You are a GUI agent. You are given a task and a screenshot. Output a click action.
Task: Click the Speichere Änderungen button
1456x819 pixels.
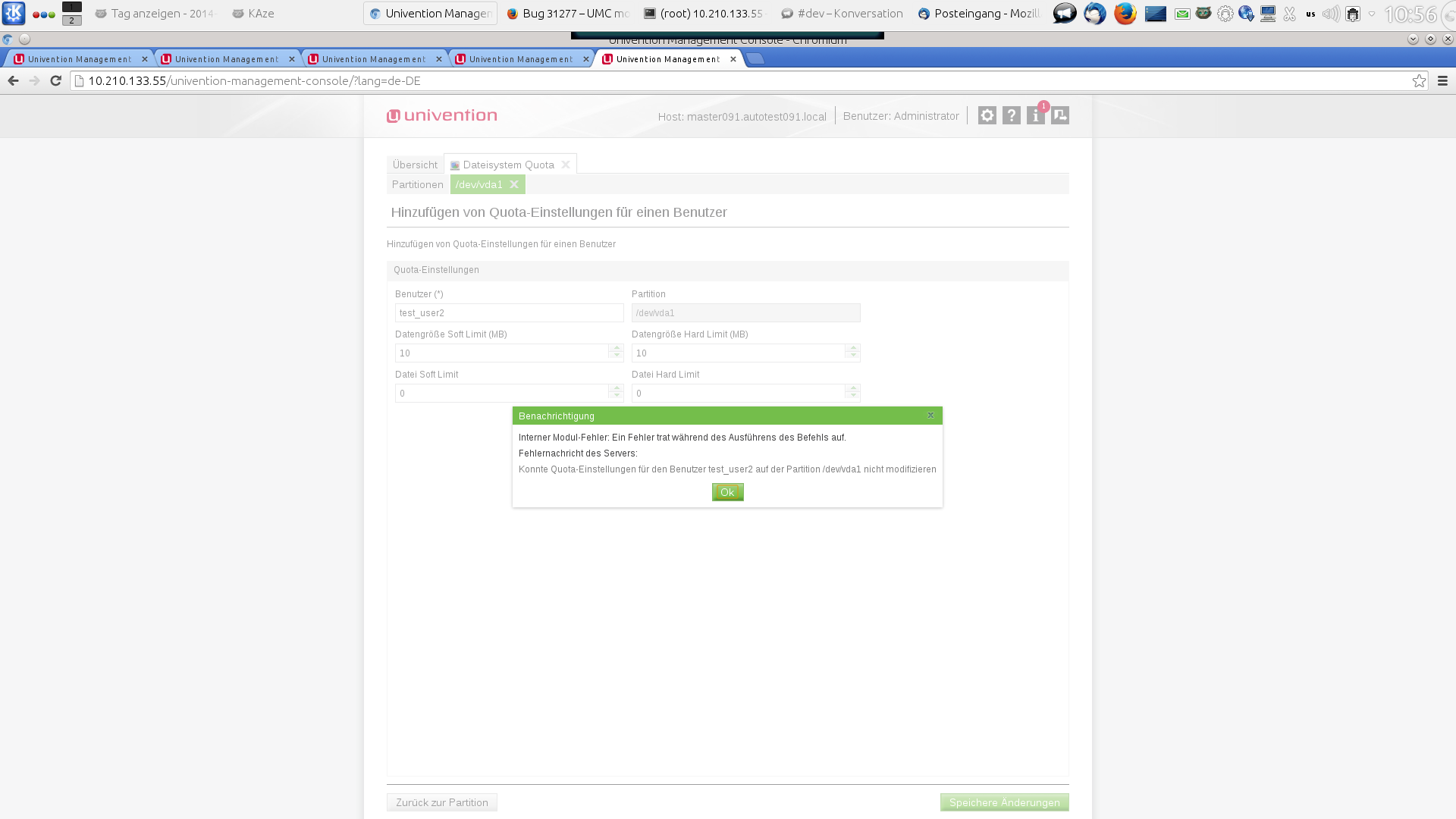click(1004, 802)
